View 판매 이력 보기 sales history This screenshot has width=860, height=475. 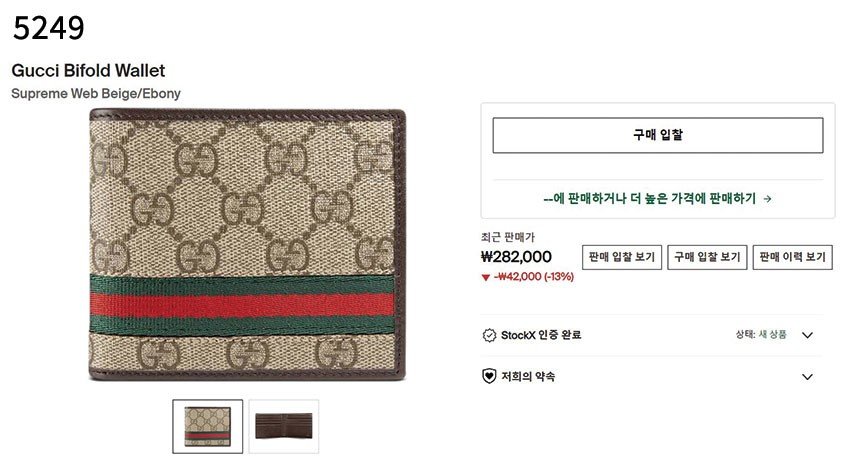792,257
